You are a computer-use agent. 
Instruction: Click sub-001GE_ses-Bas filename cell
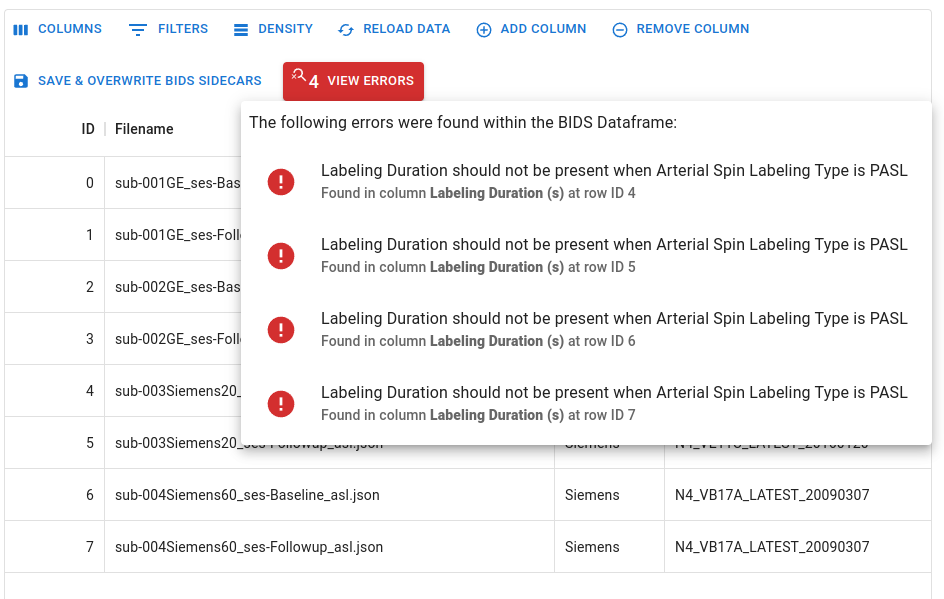[x=173, y=182]
